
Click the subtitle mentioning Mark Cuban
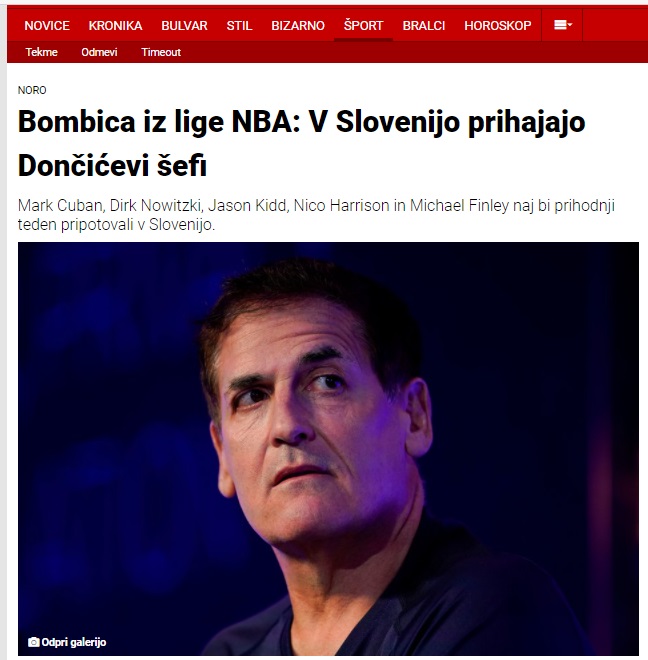(x=316, y=215)
